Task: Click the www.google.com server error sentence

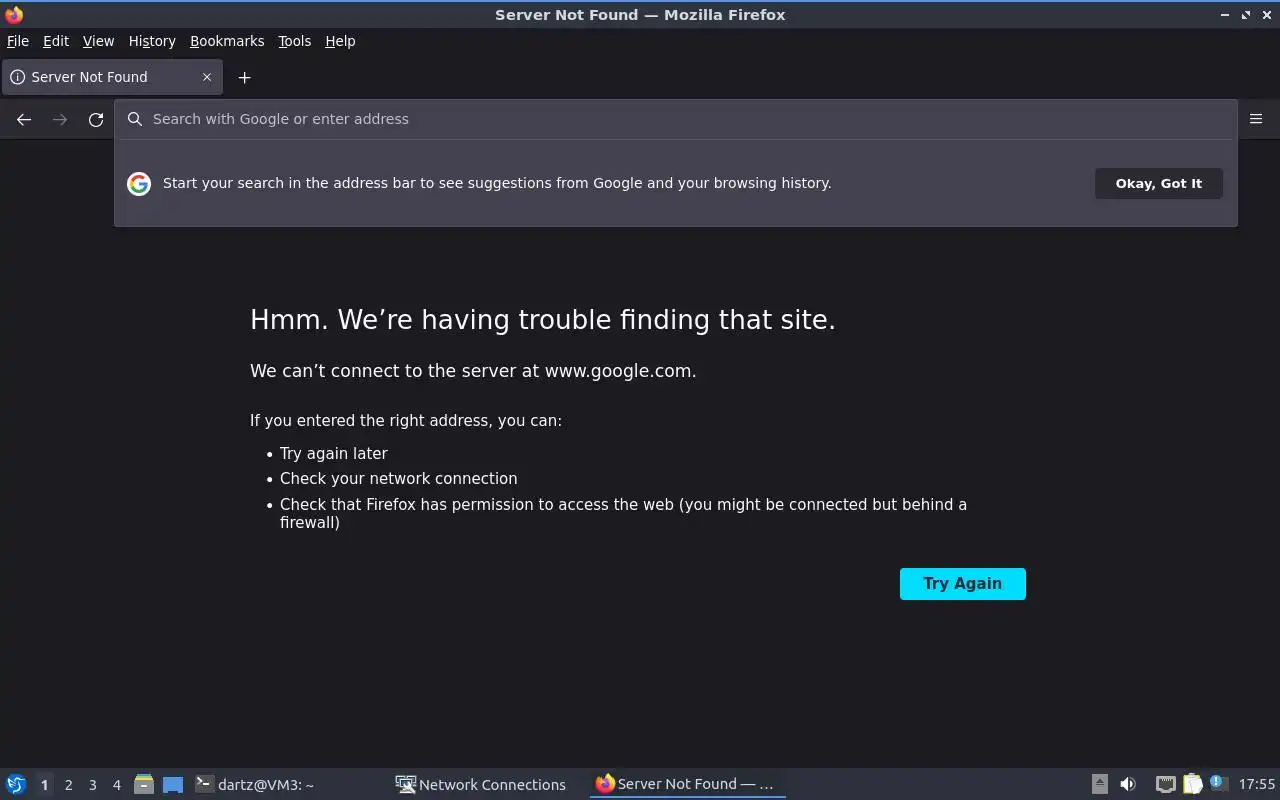Action: pos(473,371)
